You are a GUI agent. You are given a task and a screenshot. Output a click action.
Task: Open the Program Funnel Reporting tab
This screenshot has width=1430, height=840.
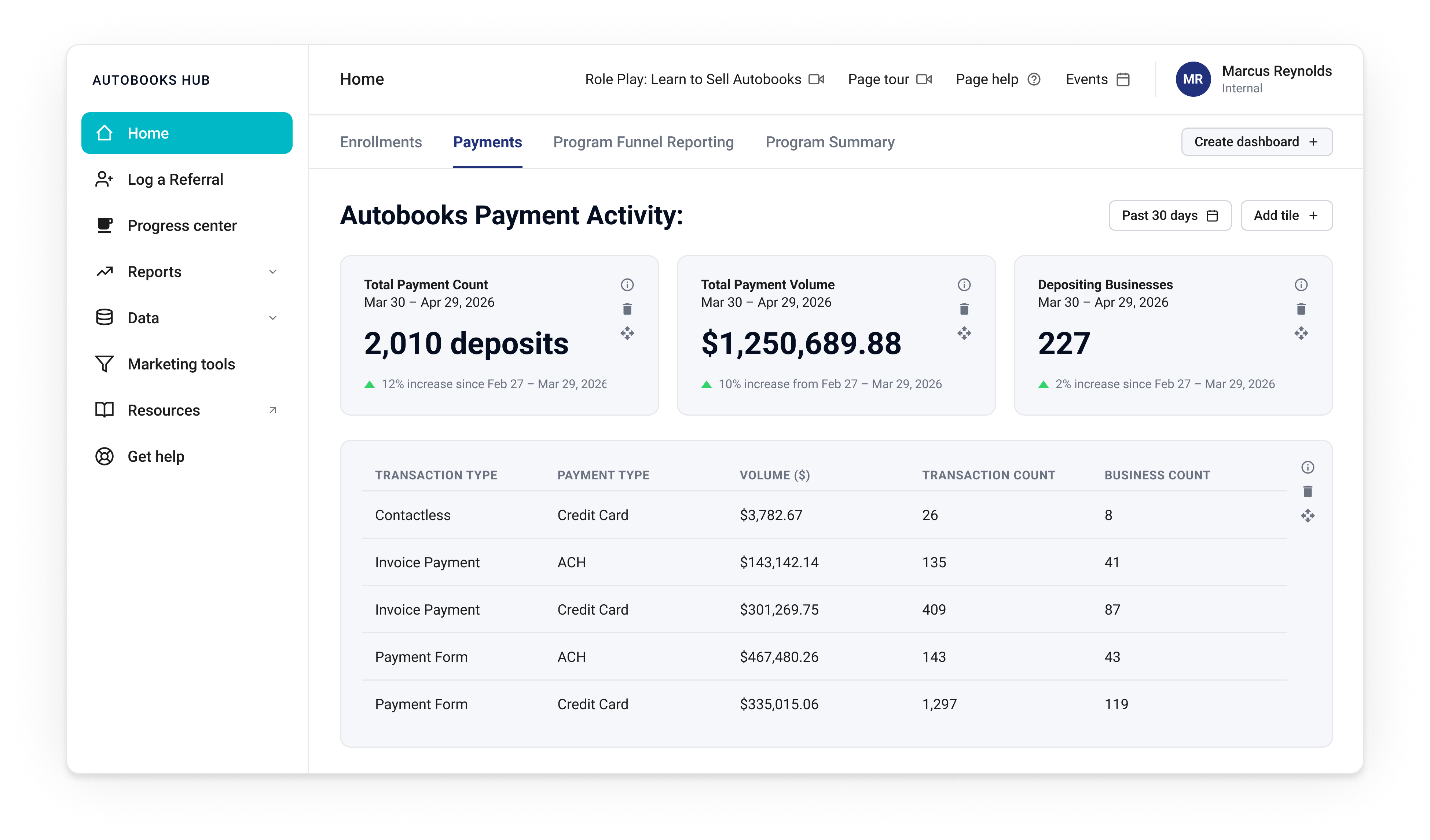tap(643, 142)
